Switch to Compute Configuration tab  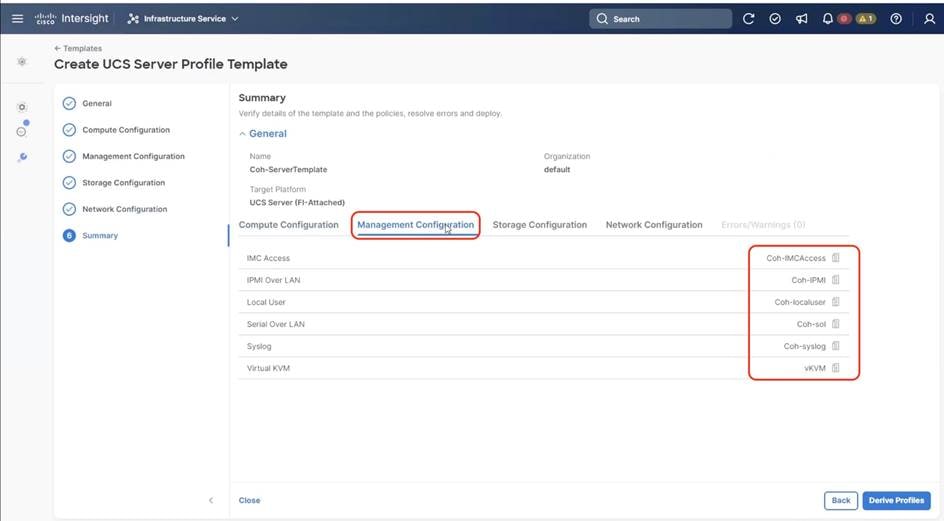tap(288, 225)
